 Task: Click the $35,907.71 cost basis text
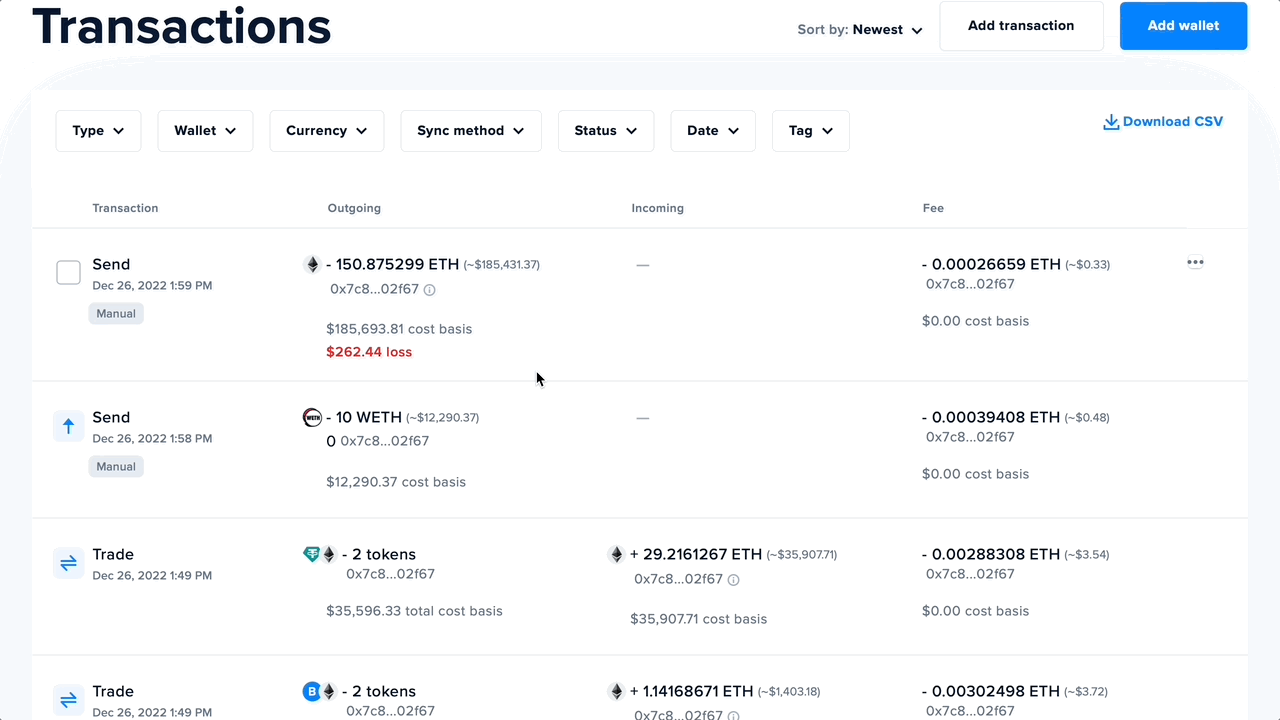click(699, 619)
